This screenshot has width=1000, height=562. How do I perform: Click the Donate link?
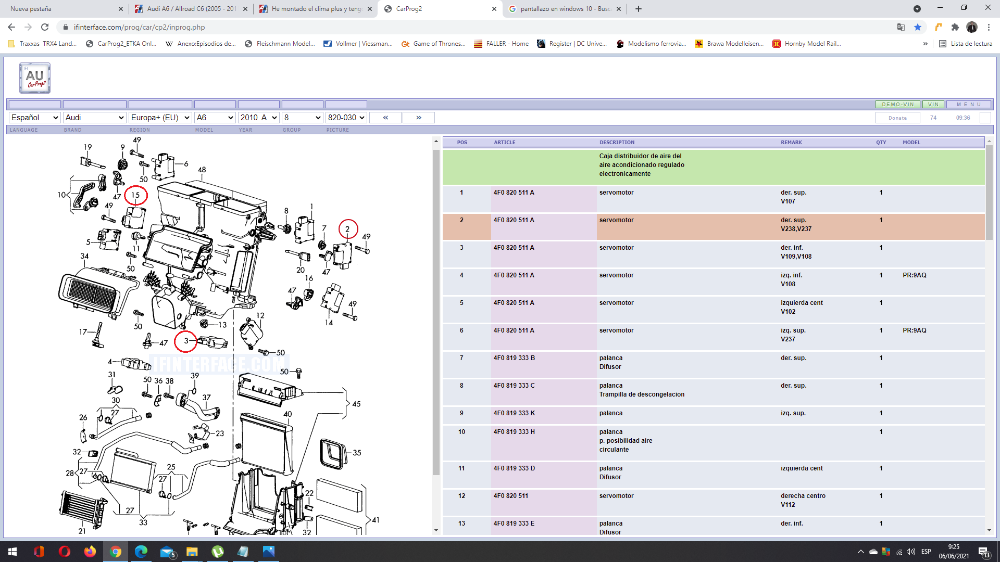tap(897, 118)
